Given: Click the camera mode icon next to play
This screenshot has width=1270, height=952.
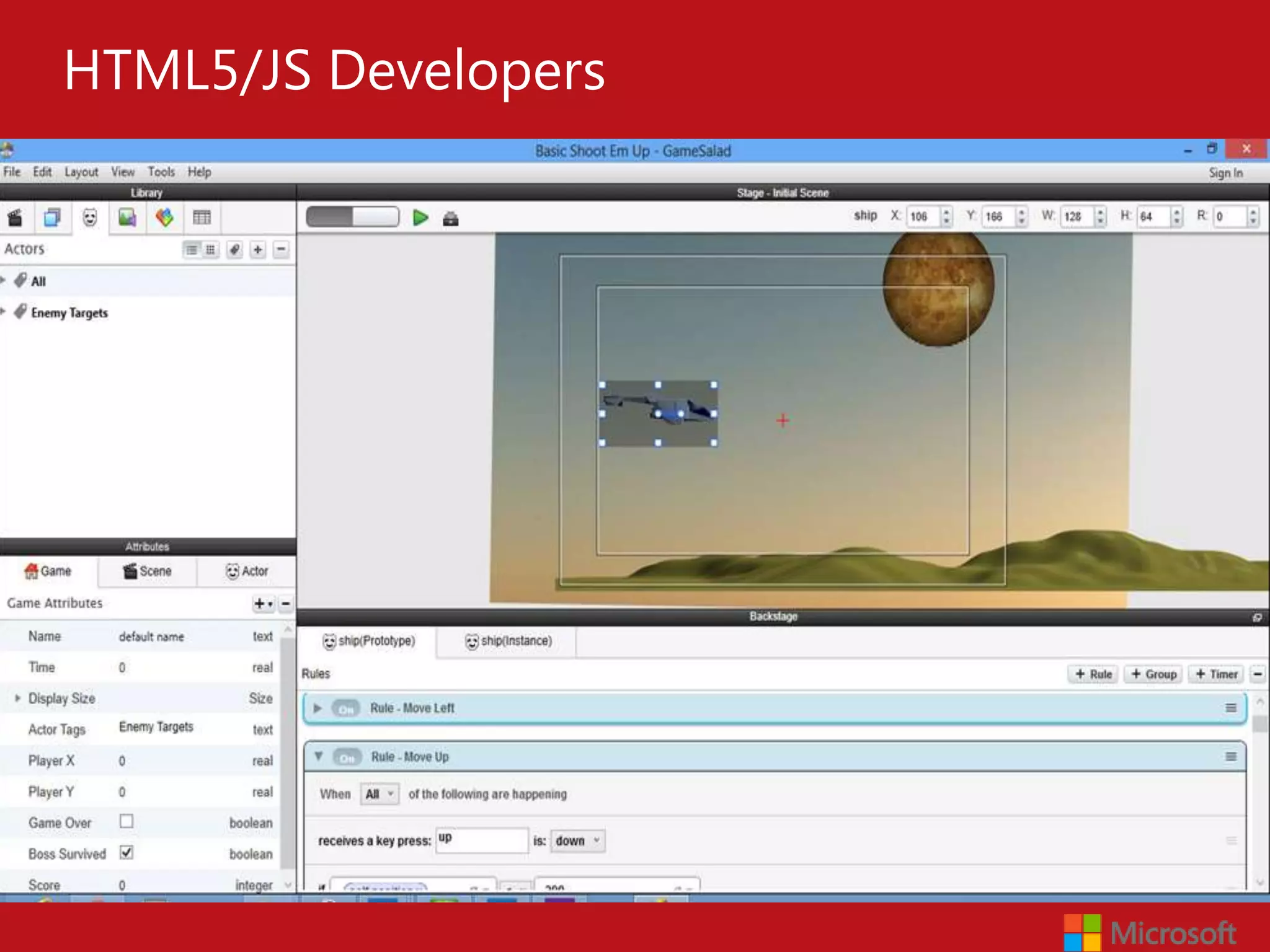Looking at the screenshot, I should pyautogui.click(x=451, y=219).
